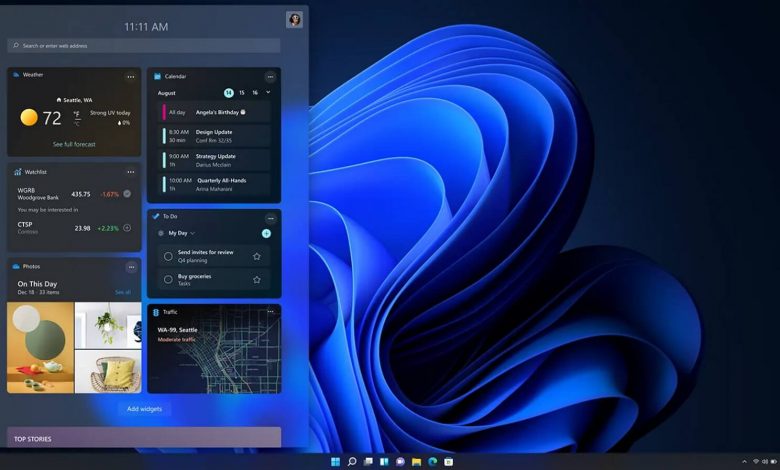Open Weather widget more options menu

pyautogui.click(x=130, y=77)
